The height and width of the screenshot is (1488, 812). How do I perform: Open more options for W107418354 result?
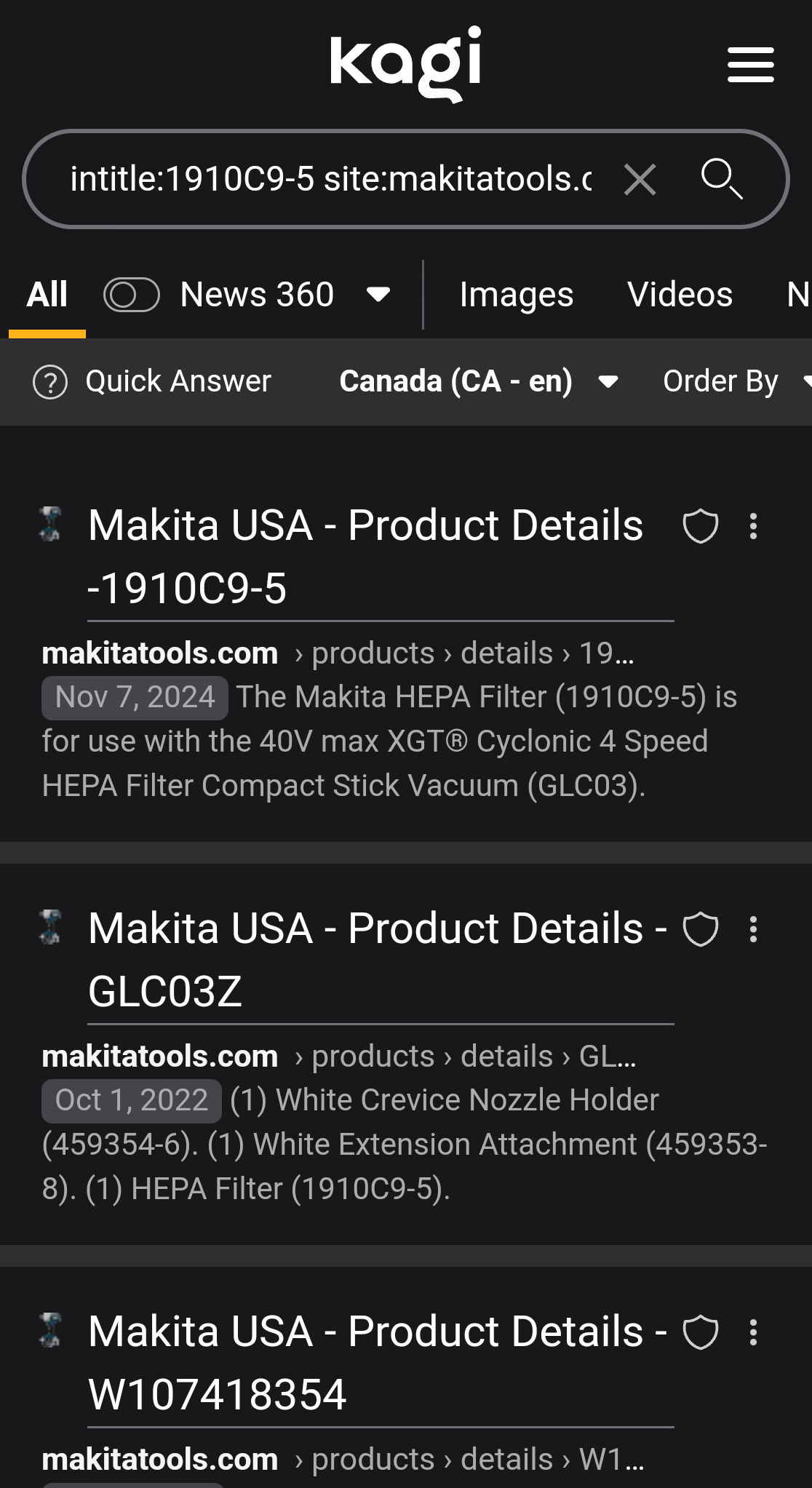754,1332
